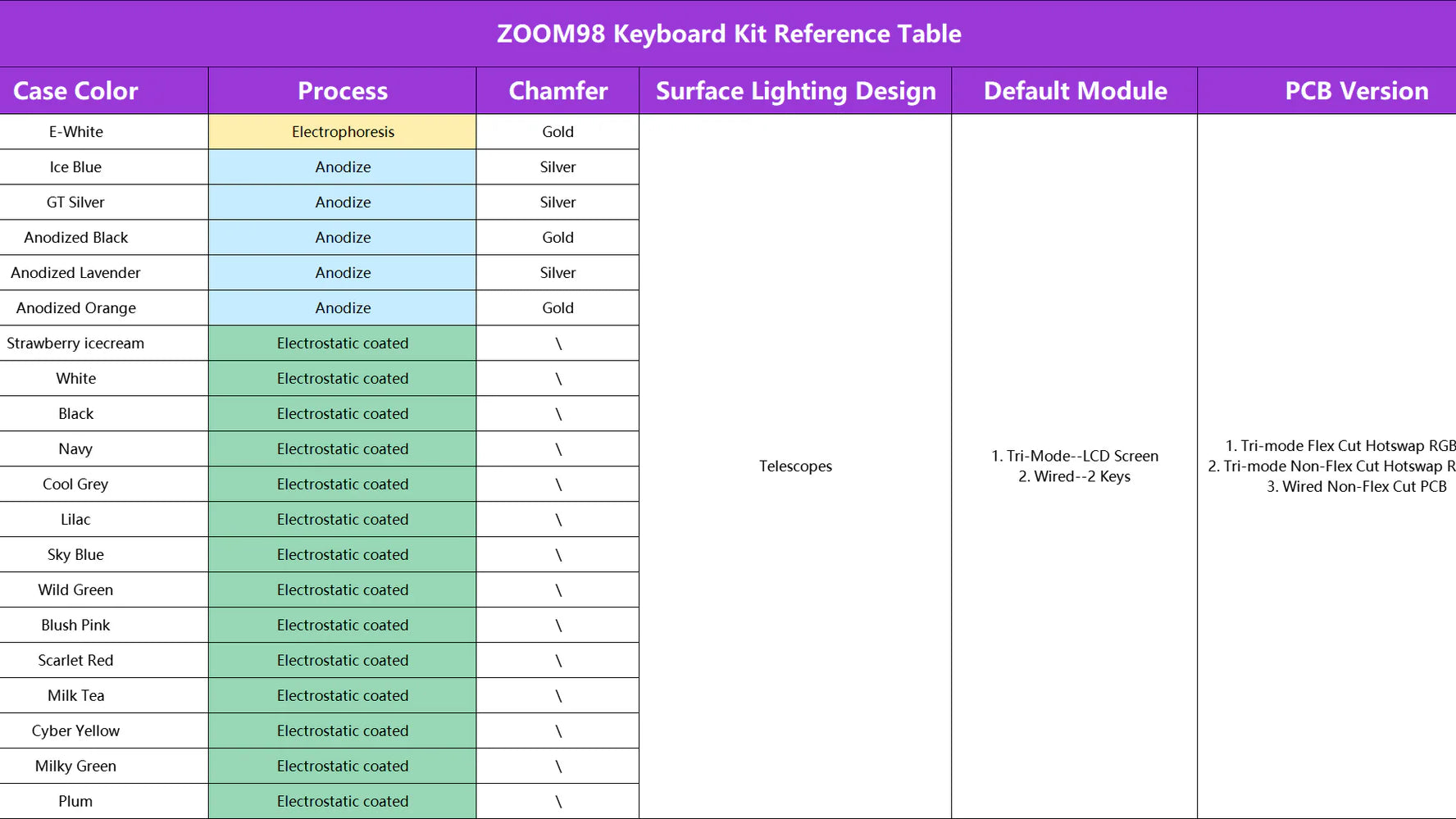
Task: Select the Telescopes cell
Action: [795, 466]
